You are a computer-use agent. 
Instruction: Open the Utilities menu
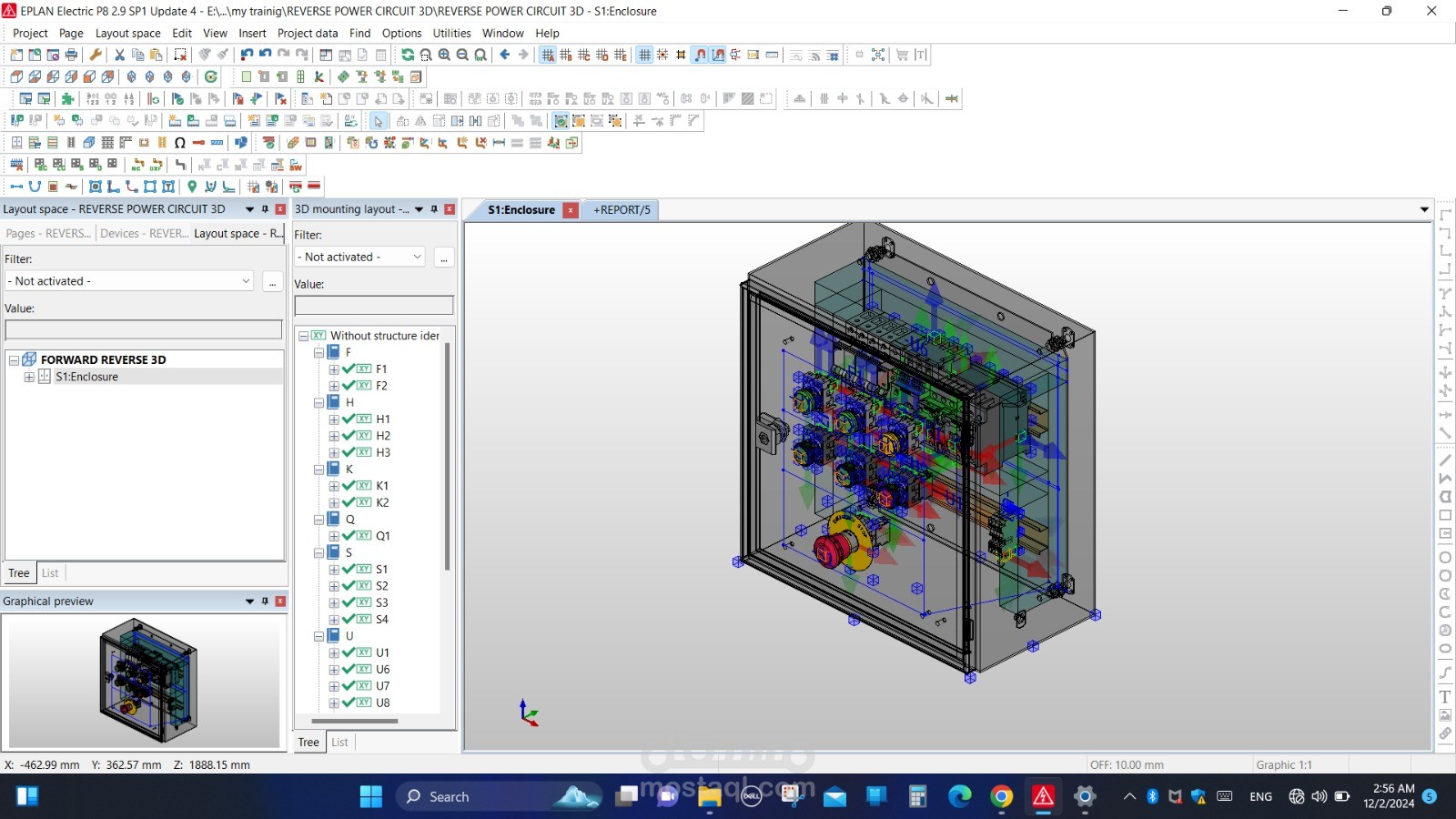(x=451, y=33)
